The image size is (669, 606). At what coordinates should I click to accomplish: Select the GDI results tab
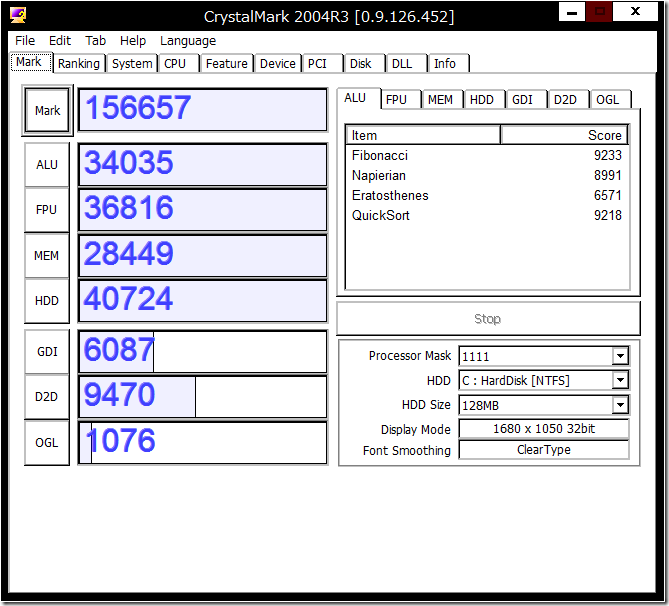coord(525,100)
